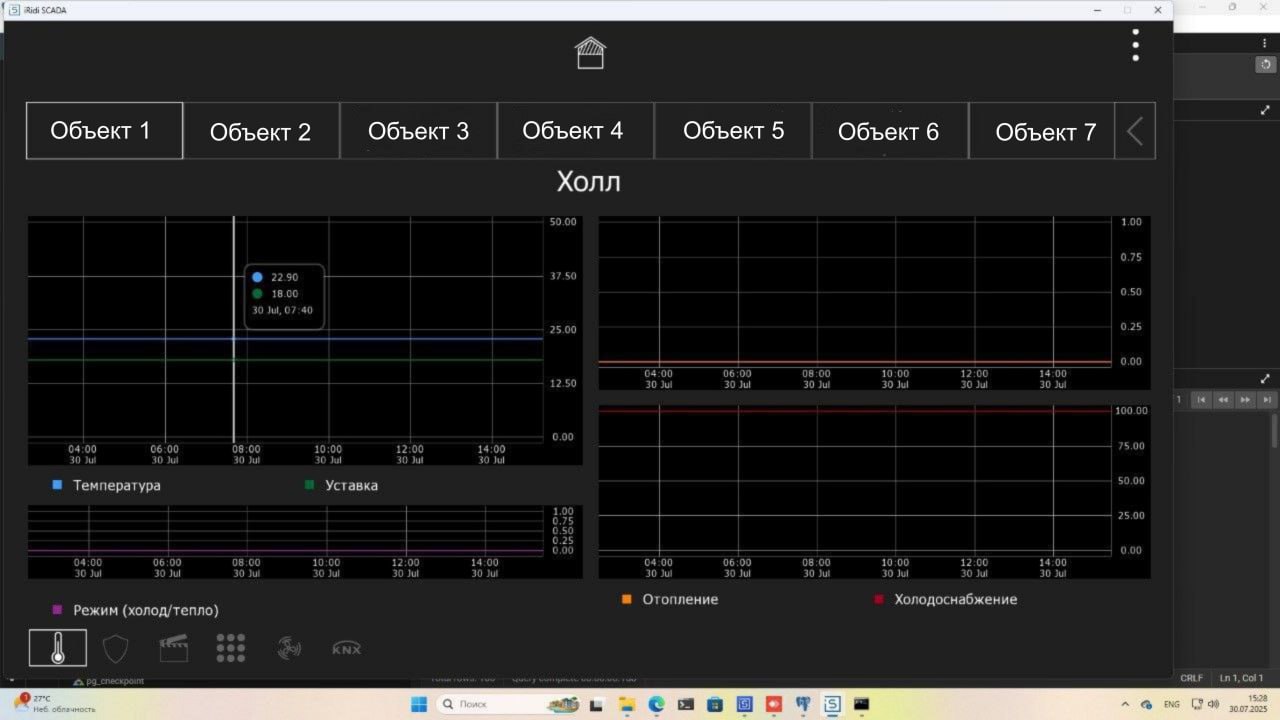This screenshot has height=720, width=1280.
Task: Toggle the Уставка series legend
Action: coord(341,485)
